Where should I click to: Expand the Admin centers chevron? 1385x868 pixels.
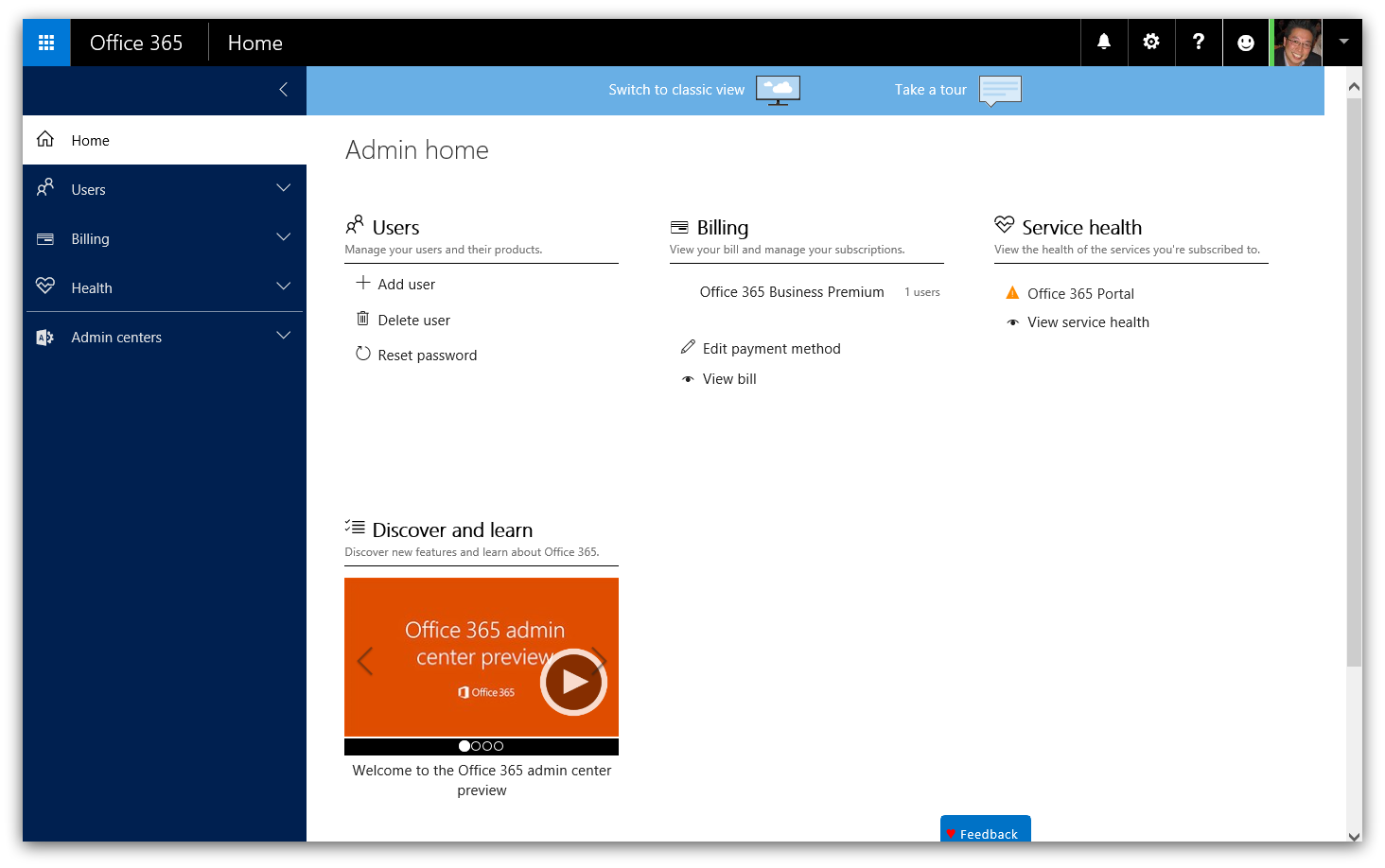point(283,336)
